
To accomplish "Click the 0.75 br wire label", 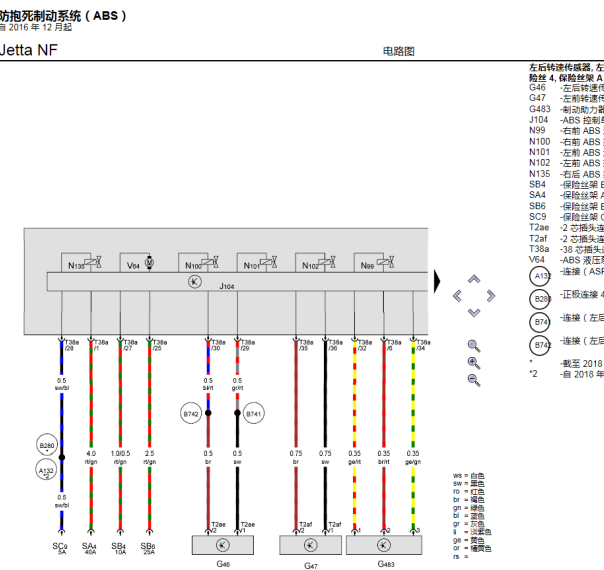I will coord(296,458).
